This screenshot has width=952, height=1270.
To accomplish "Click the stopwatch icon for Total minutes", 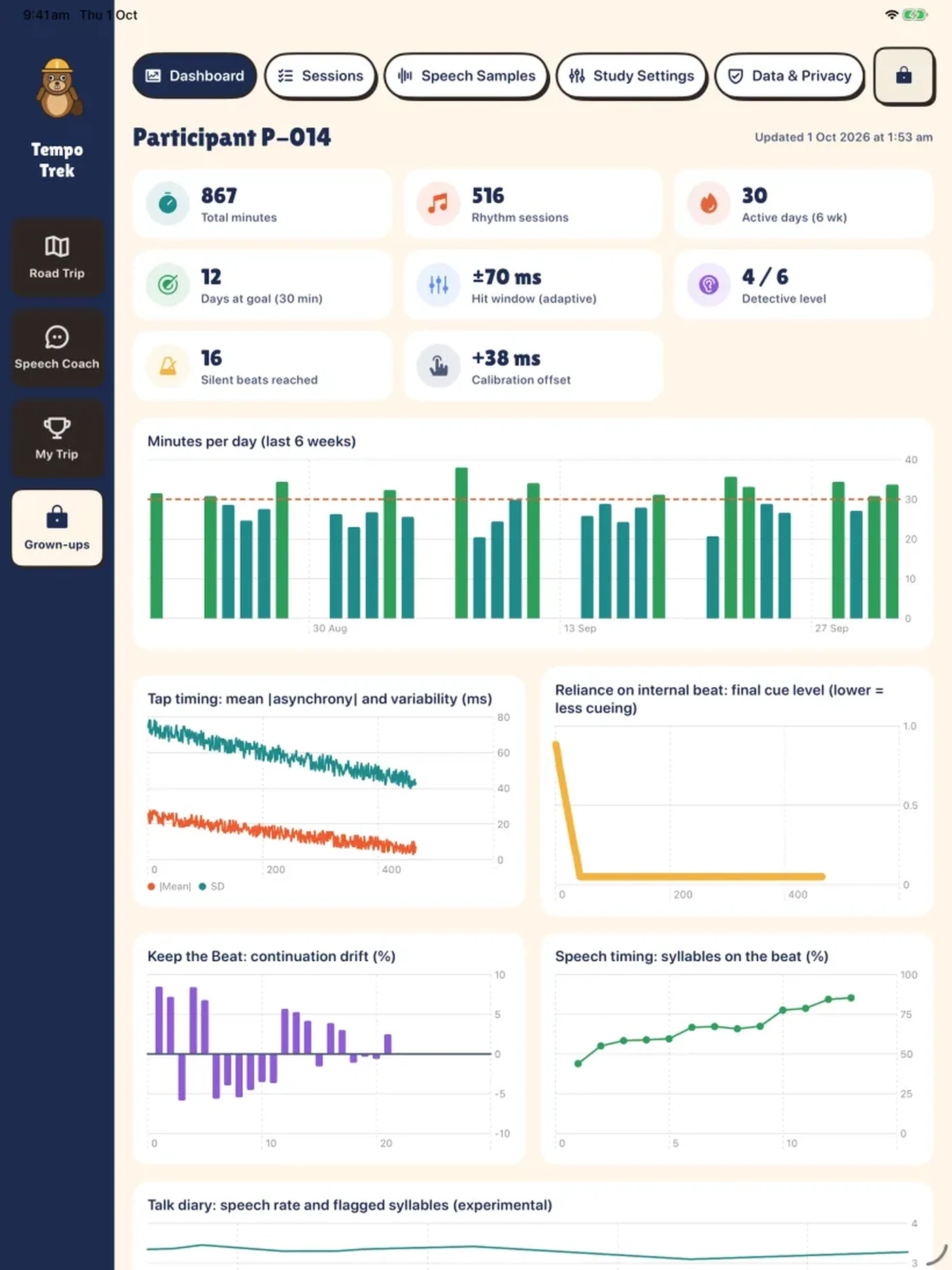I will pyautogui.click(x=168, y=203).
